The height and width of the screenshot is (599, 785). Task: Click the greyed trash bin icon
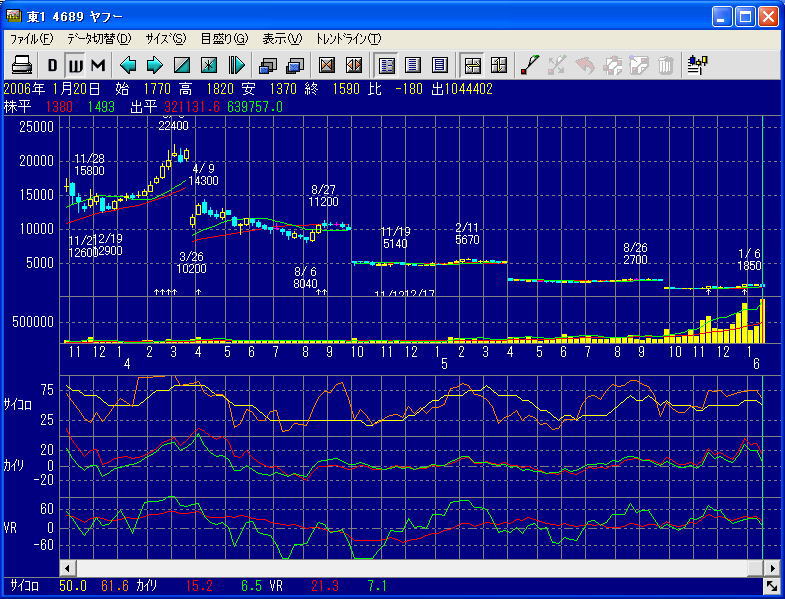[665, 65]
